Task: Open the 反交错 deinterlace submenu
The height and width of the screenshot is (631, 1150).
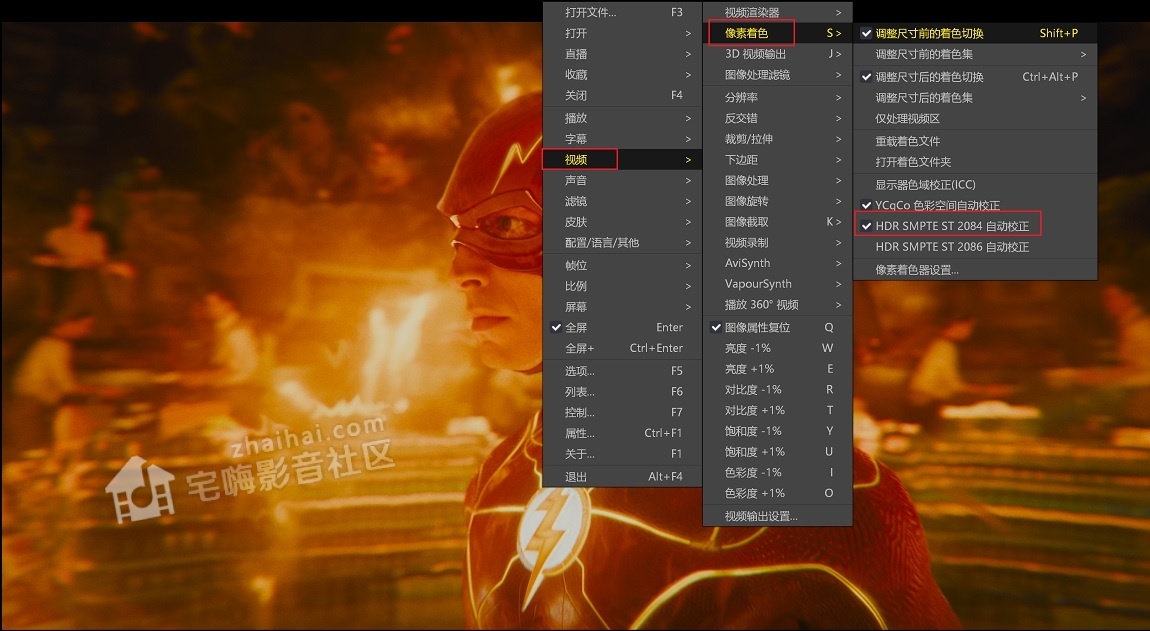Action: pyautogui.click(x=777, y=118)
